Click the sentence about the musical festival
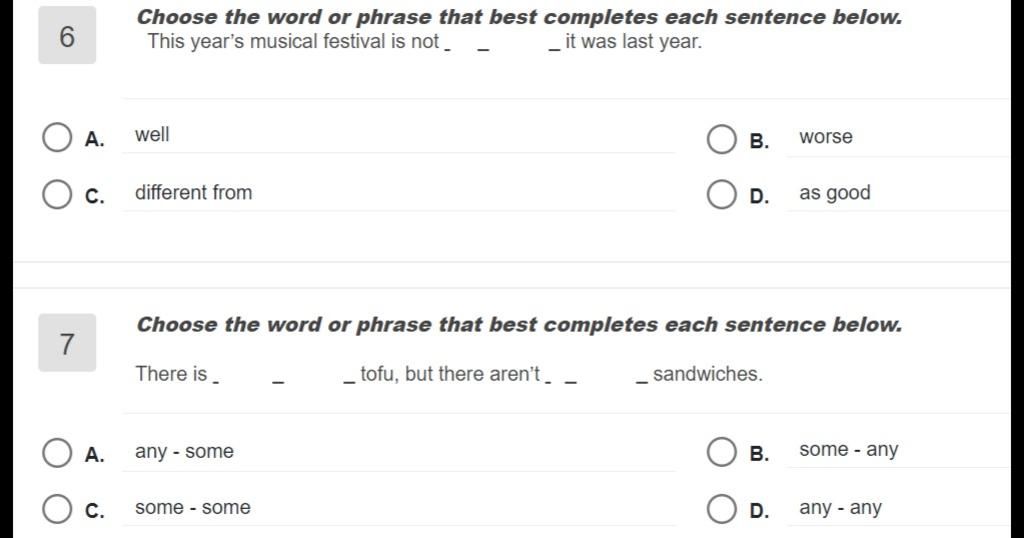Image resolution: width=1024 pixels, height=538 pixels. [424, 42]
